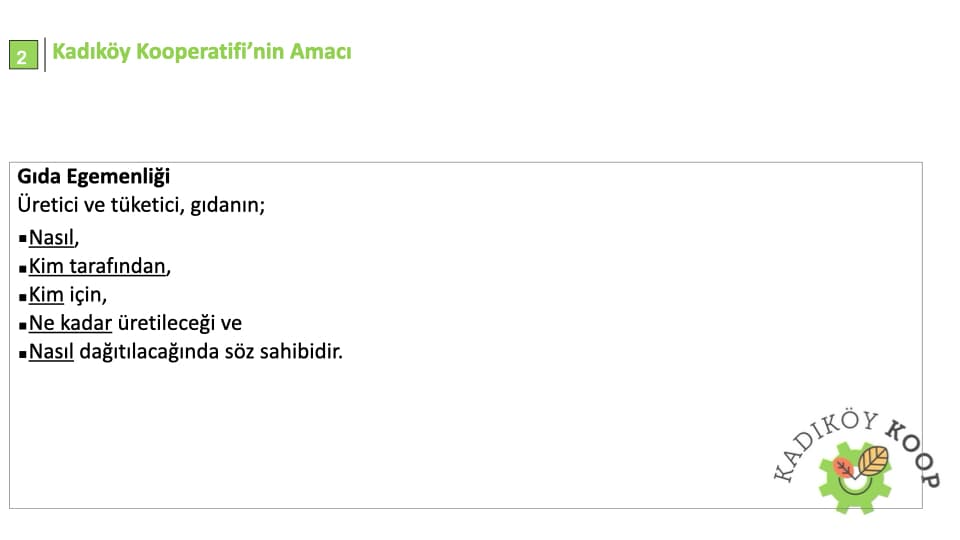Click the bullet marker before first 'Nasıl'

click(x=22, y=239)
